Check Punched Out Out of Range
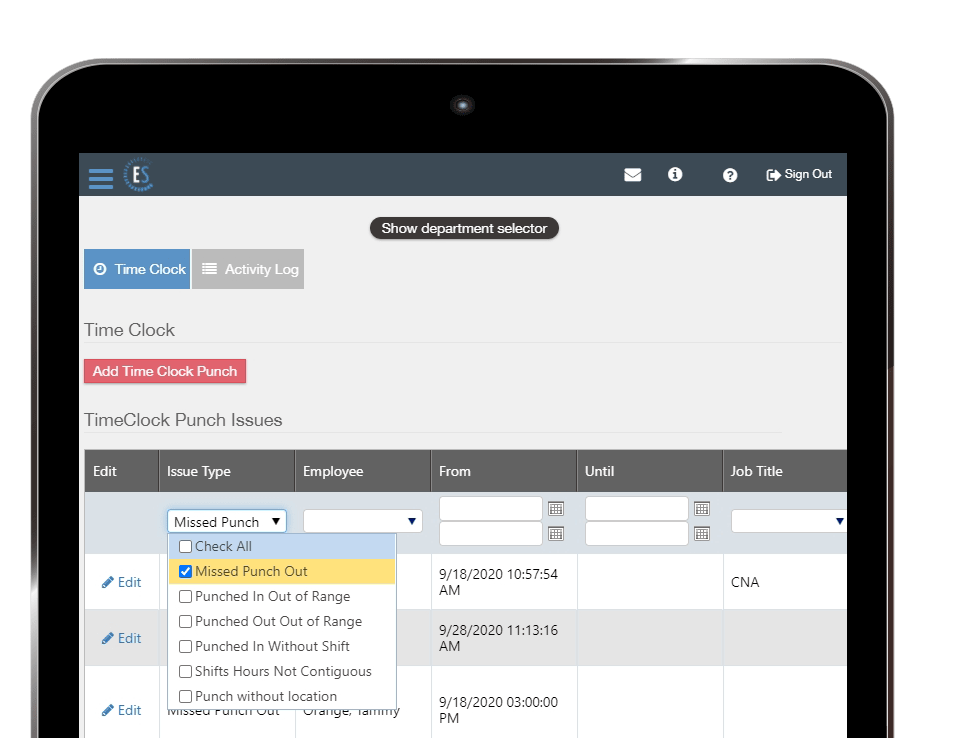The image size is (967, 738). (x=185, y=621)
